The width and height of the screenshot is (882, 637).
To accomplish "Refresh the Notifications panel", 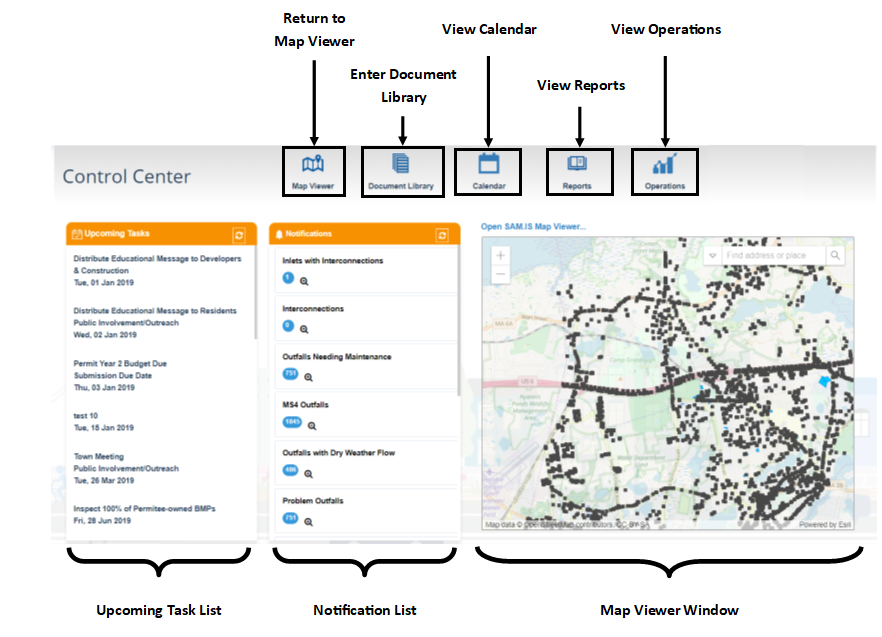I will 442,235.
